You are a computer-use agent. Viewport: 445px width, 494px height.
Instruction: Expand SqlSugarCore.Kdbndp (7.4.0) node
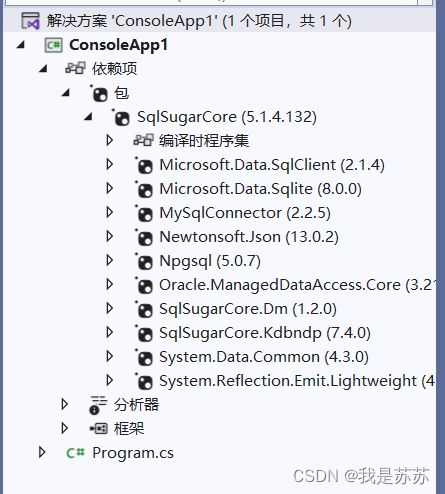pyautogui.click(x=109, y=332)
